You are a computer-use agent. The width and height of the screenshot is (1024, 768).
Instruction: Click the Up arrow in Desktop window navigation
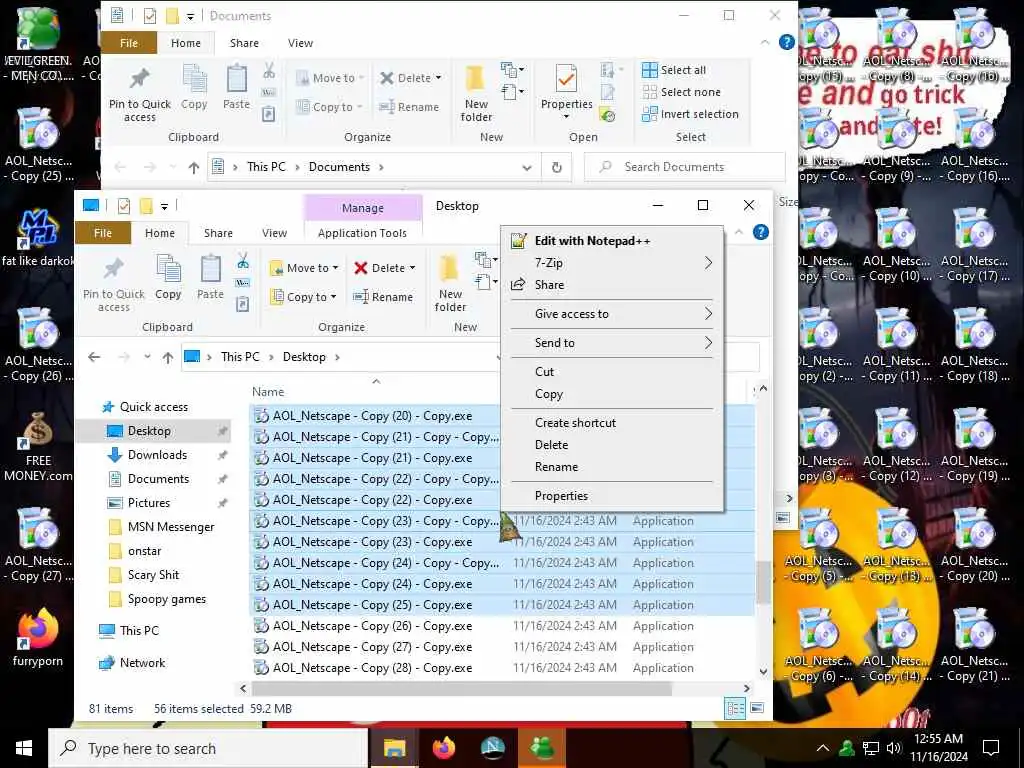coord(168,357)
